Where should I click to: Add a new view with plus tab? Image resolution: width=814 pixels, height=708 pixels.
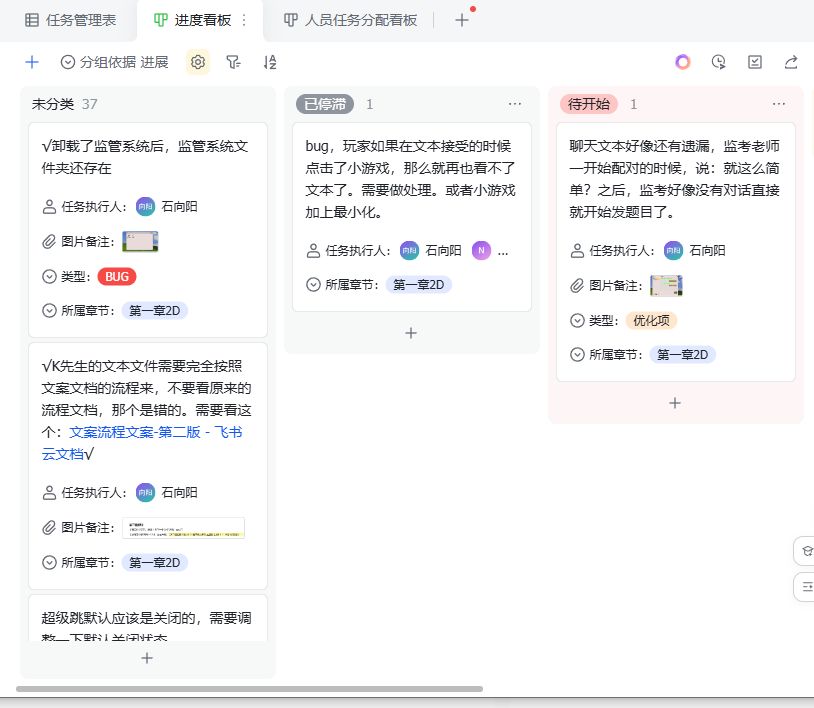pyautogui.click(x=461, y=20)
